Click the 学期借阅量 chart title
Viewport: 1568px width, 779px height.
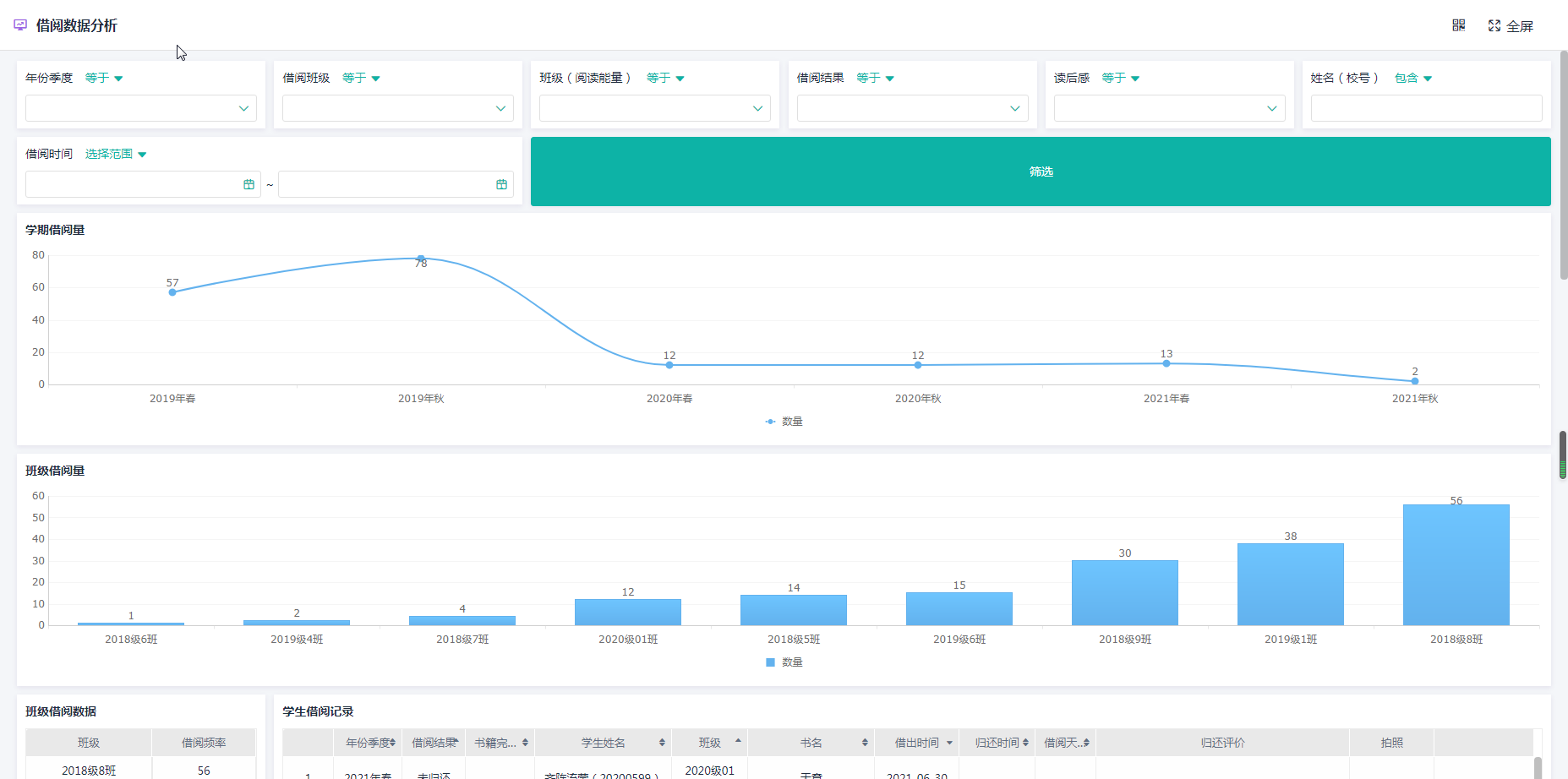[x=55, y=230]
